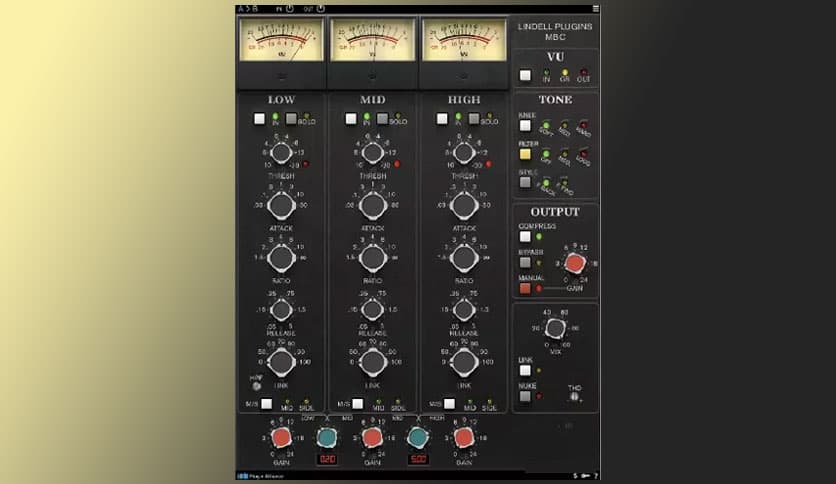Toggle the LOW band M/S button

point(267,404)
